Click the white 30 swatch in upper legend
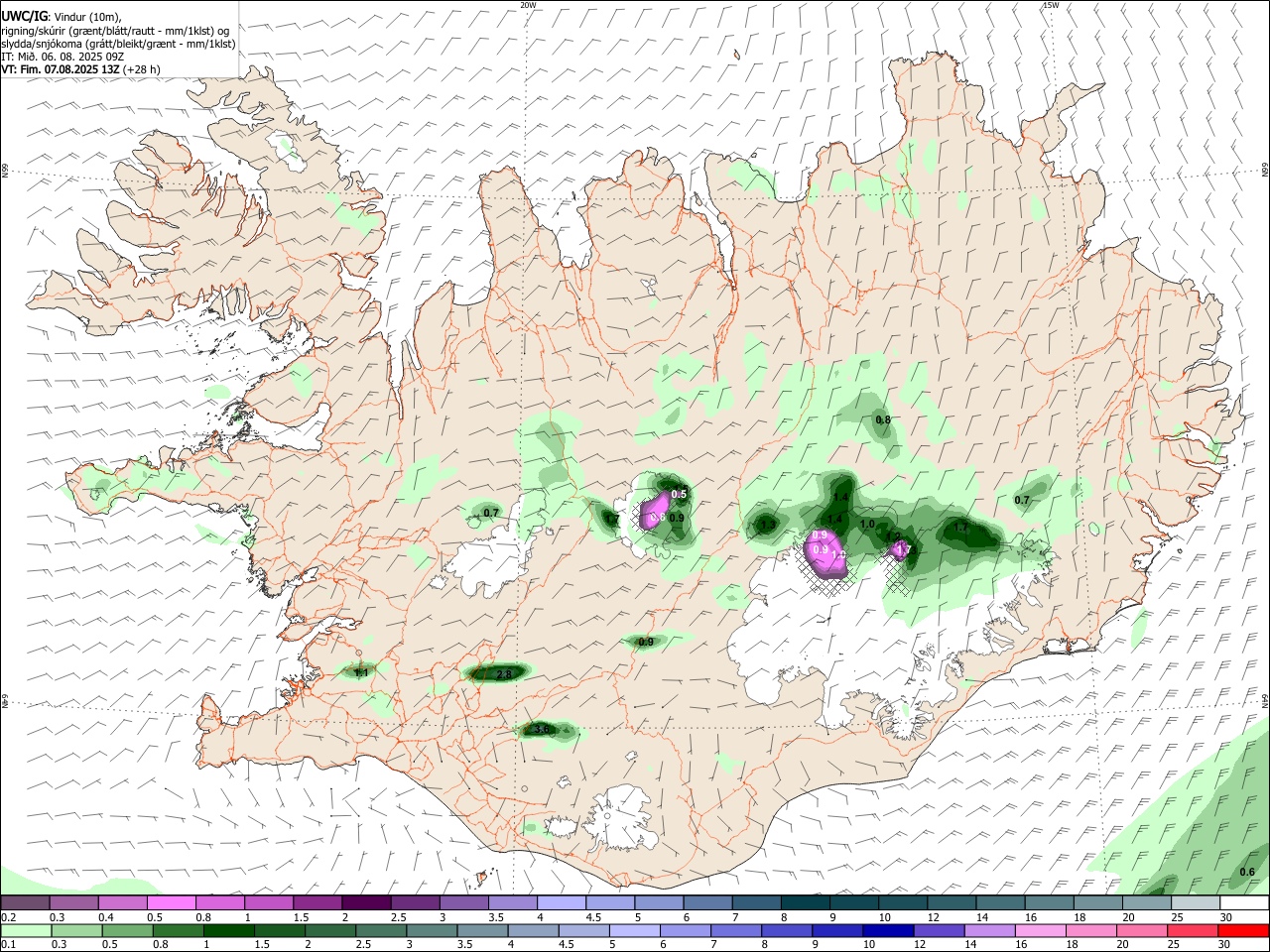Viewport: 1270px width, 952px height. pos(1243,903)
